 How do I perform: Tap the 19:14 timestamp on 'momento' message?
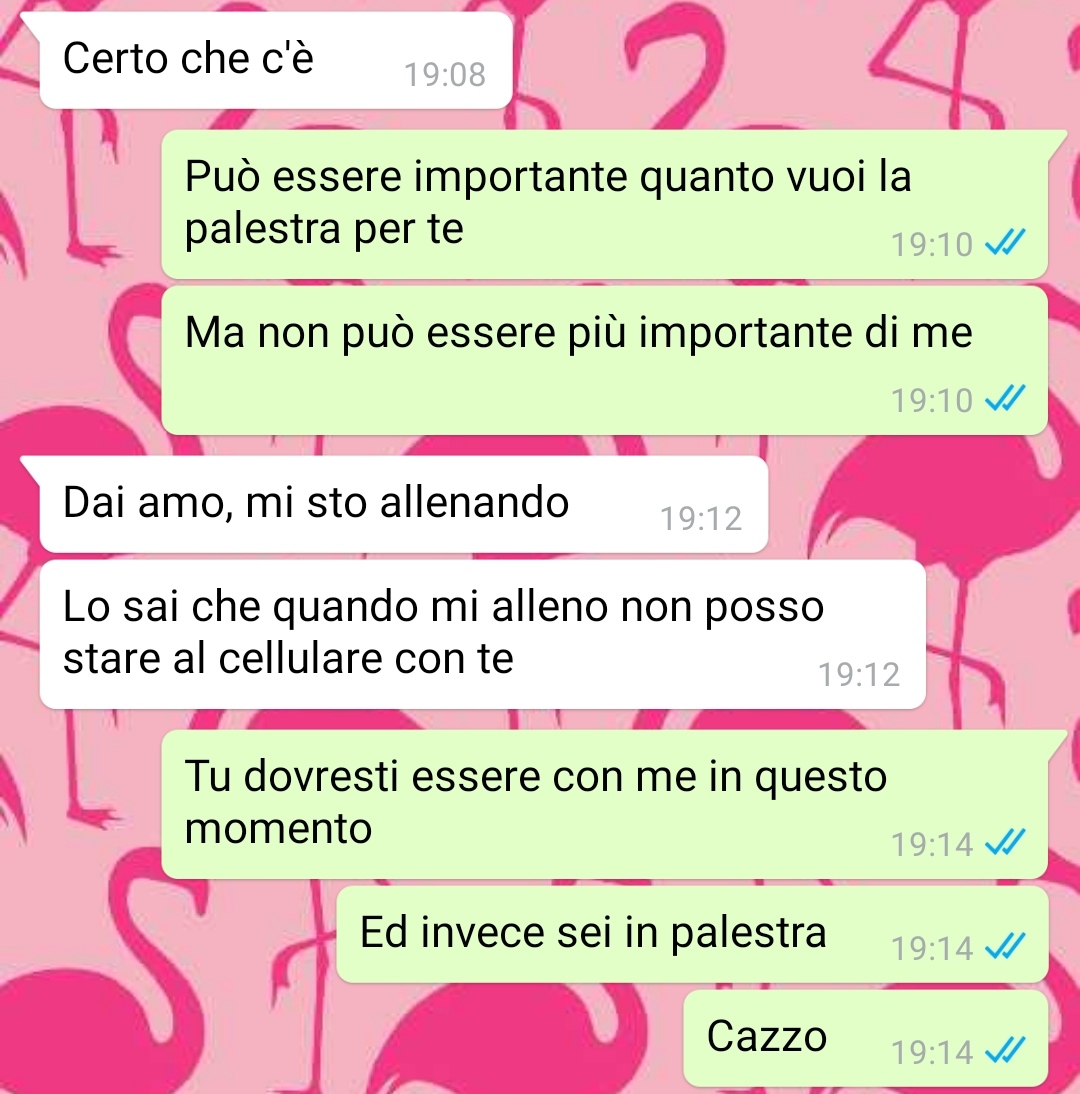[932, 844]
